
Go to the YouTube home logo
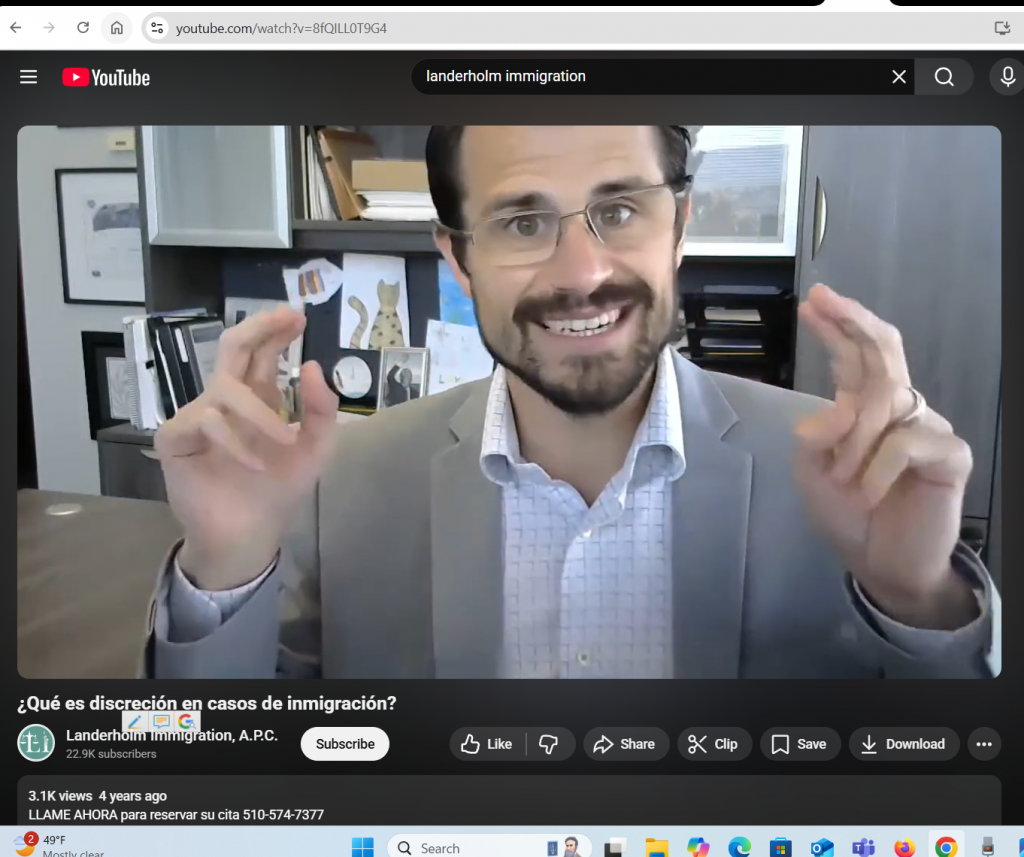pos(106,77)
